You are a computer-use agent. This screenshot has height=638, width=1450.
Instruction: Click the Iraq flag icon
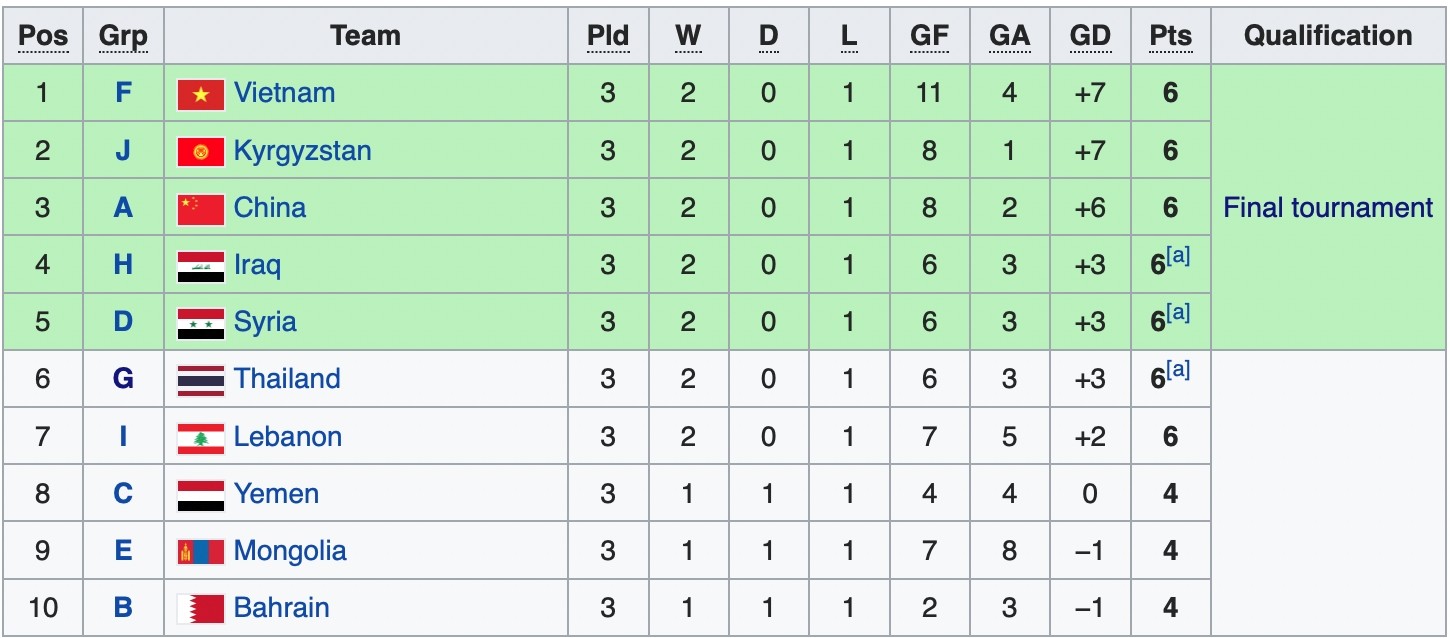[200, 266]
